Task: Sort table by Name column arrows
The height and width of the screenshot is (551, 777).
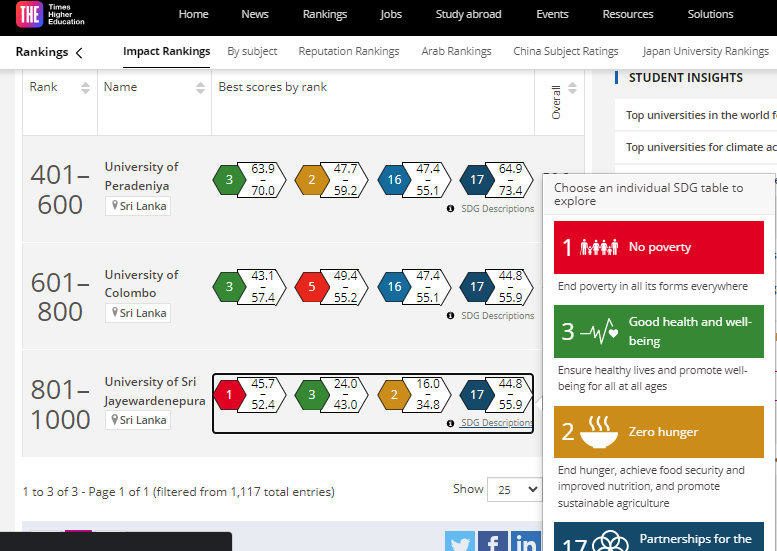Action: click(x=200, y=88)
